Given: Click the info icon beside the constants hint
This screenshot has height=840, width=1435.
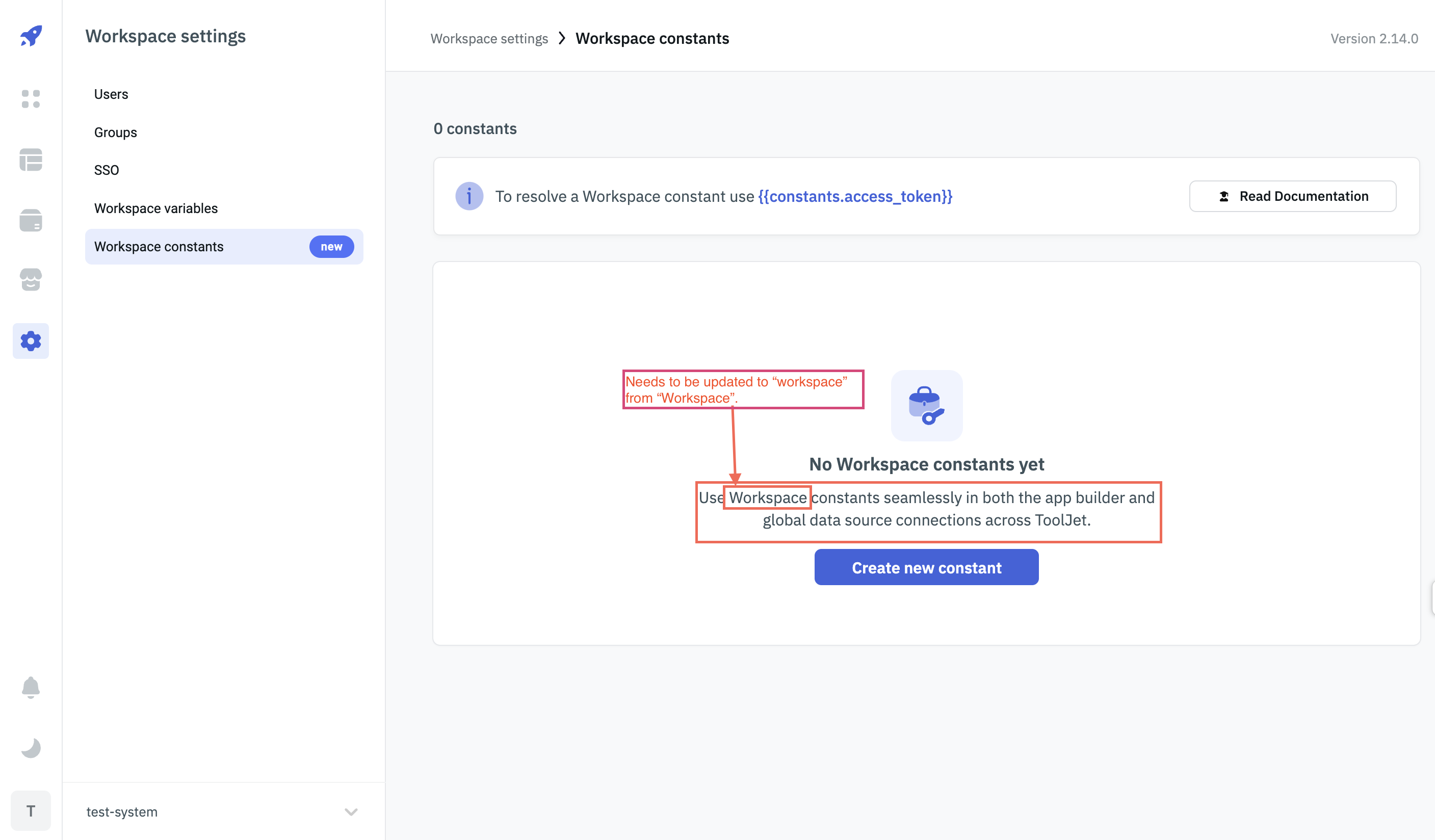Looking at the screenshot, I should 468,196.
